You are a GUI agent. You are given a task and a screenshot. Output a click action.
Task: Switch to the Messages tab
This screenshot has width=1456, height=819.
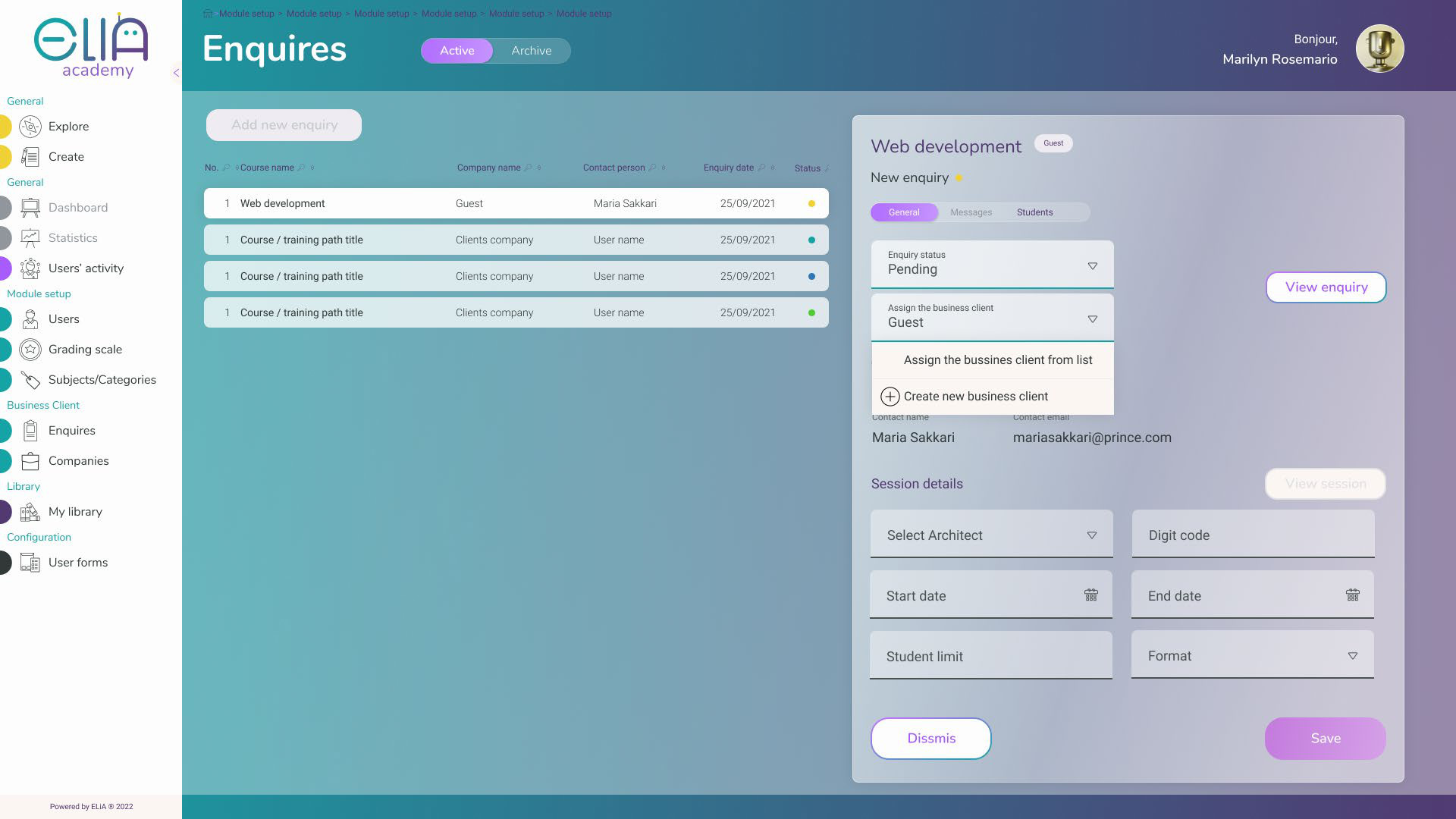tap(971, 212)
